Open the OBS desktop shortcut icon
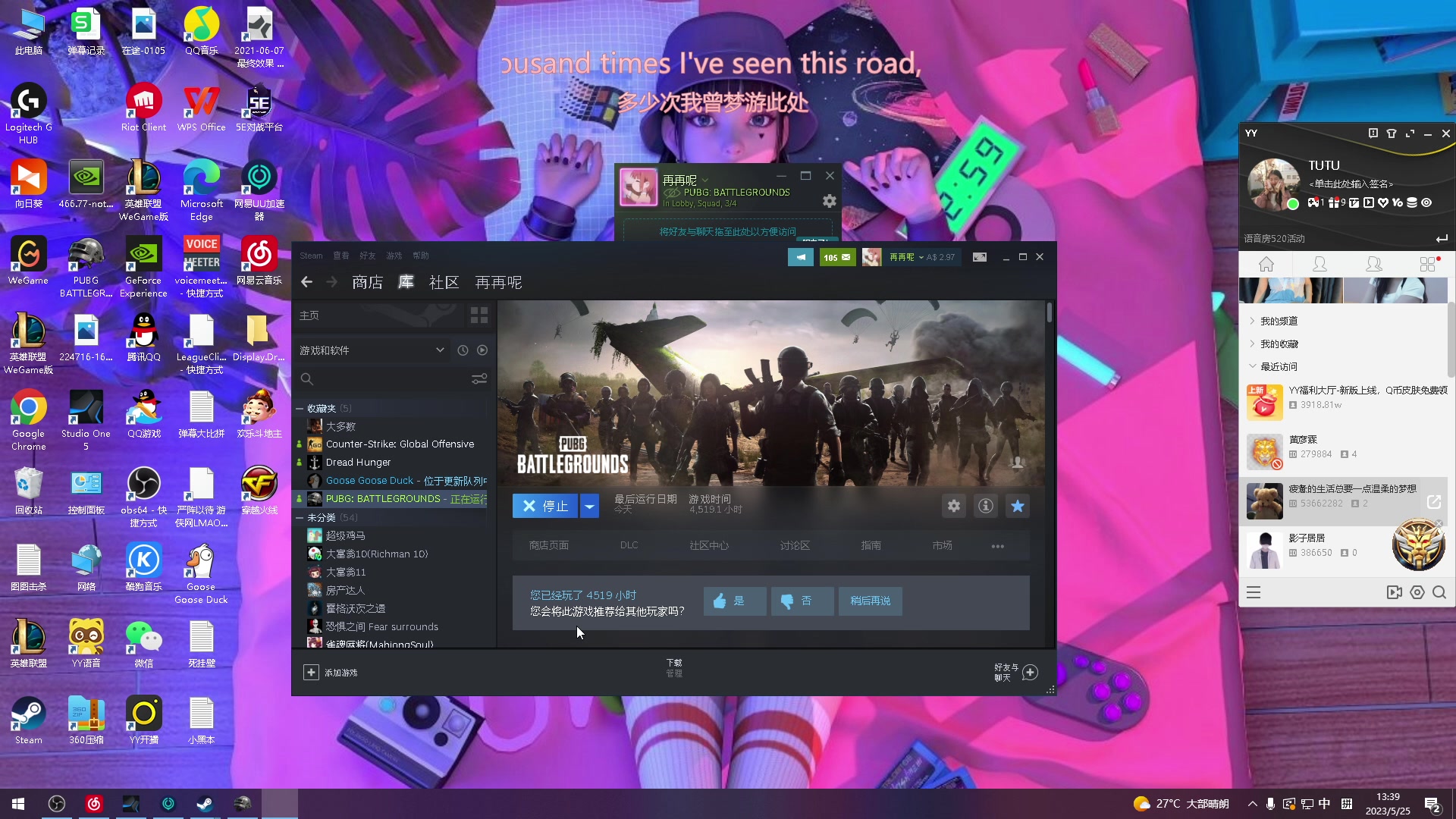Image resolution: width=1456 pixels, height=819 pixels. tap(143, 497)
